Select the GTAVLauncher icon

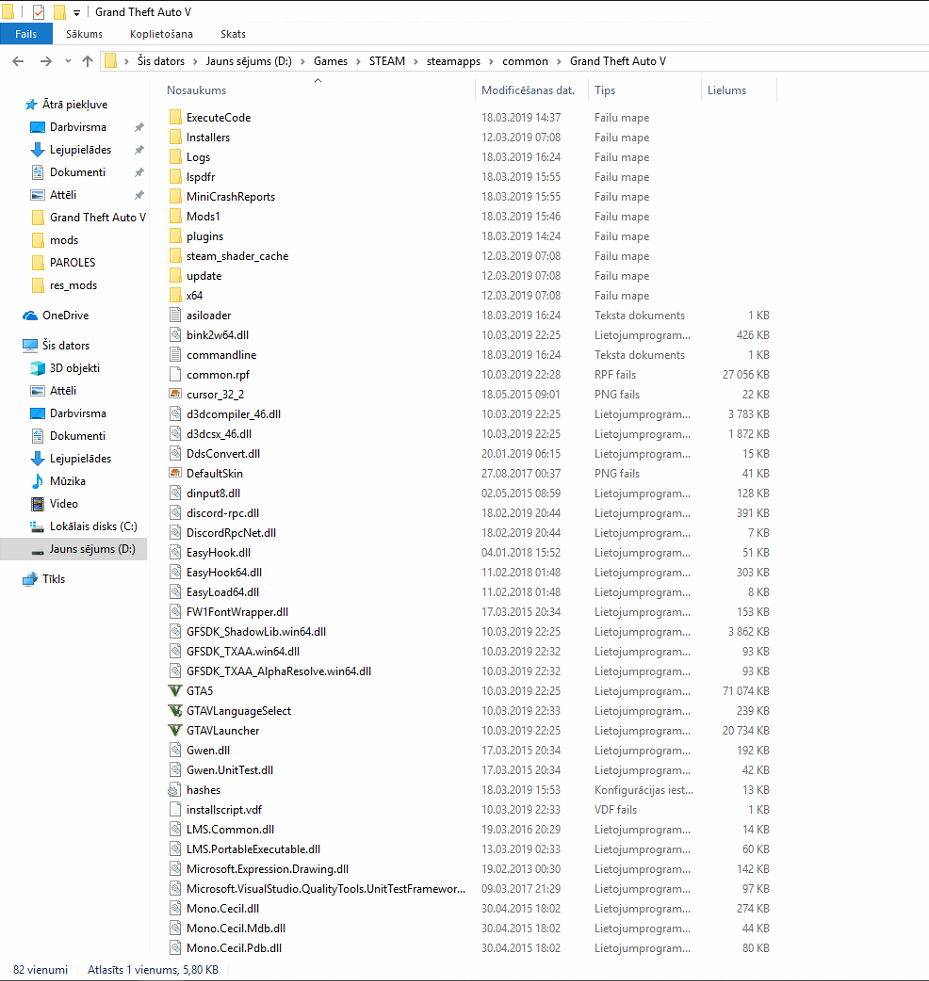[175, 730]
